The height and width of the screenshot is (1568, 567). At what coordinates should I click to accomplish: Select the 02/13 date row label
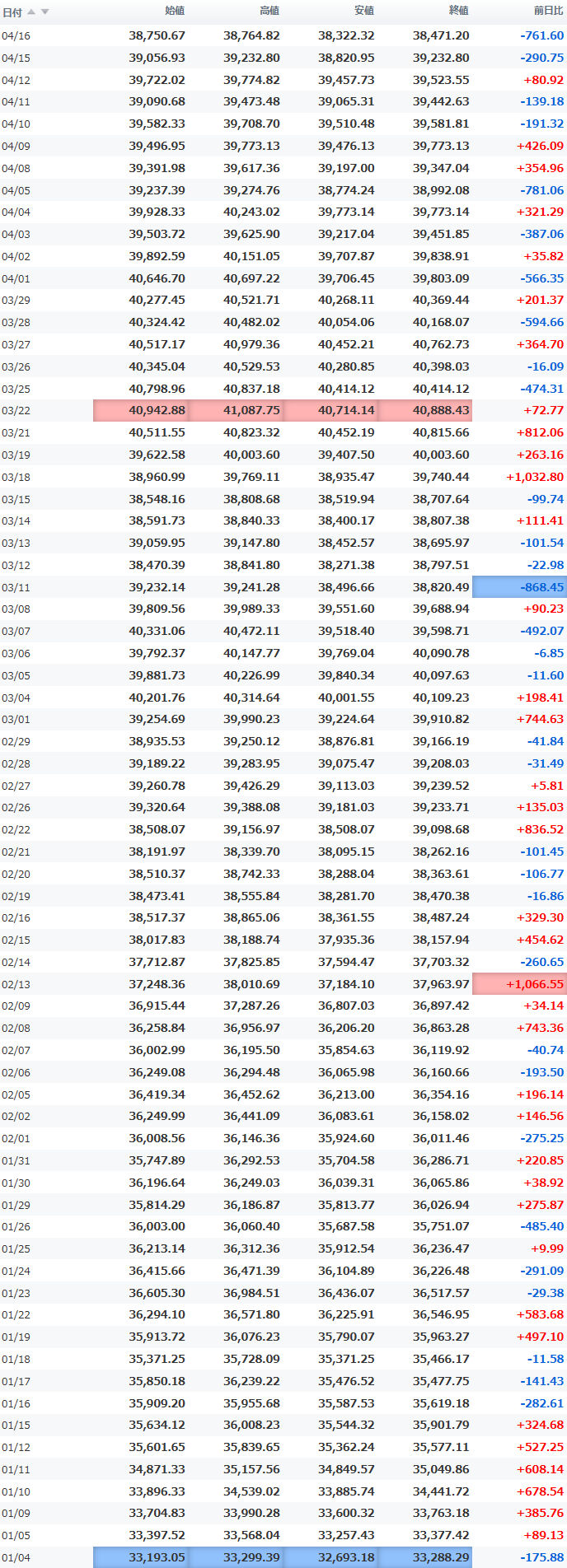[16, 984]
